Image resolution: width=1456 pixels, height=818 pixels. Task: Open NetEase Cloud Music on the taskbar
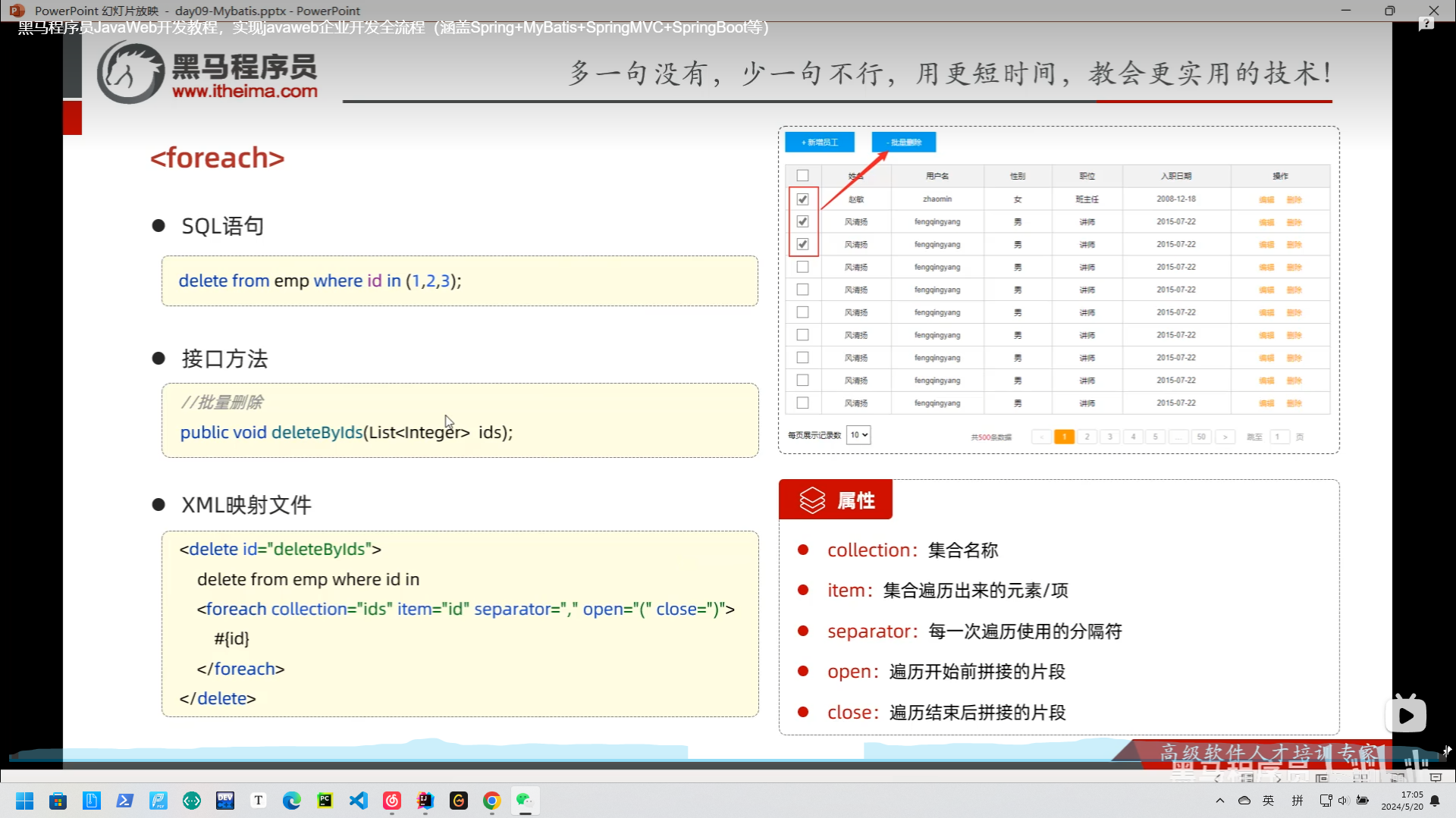pyautogui.click(x=392, y=801)
